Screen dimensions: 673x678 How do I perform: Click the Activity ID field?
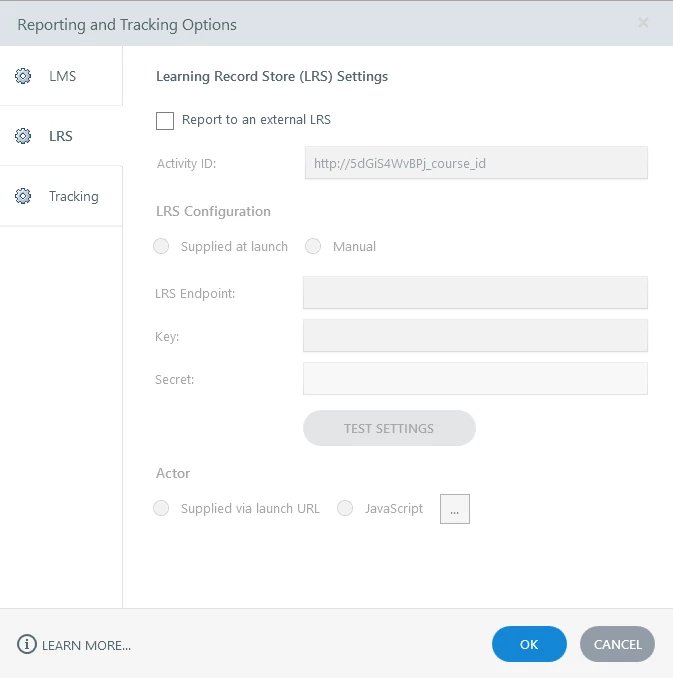476,163
